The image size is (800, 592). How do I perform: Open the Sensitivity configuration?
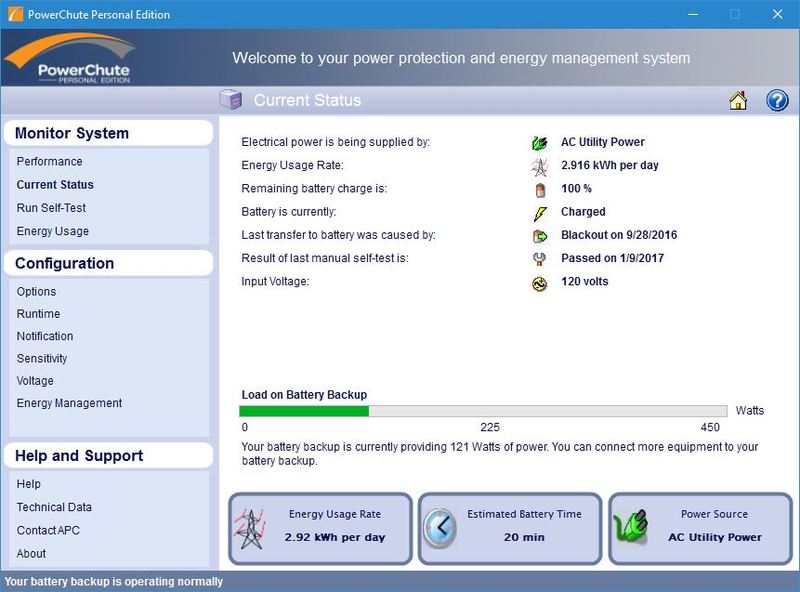(42, 358)
